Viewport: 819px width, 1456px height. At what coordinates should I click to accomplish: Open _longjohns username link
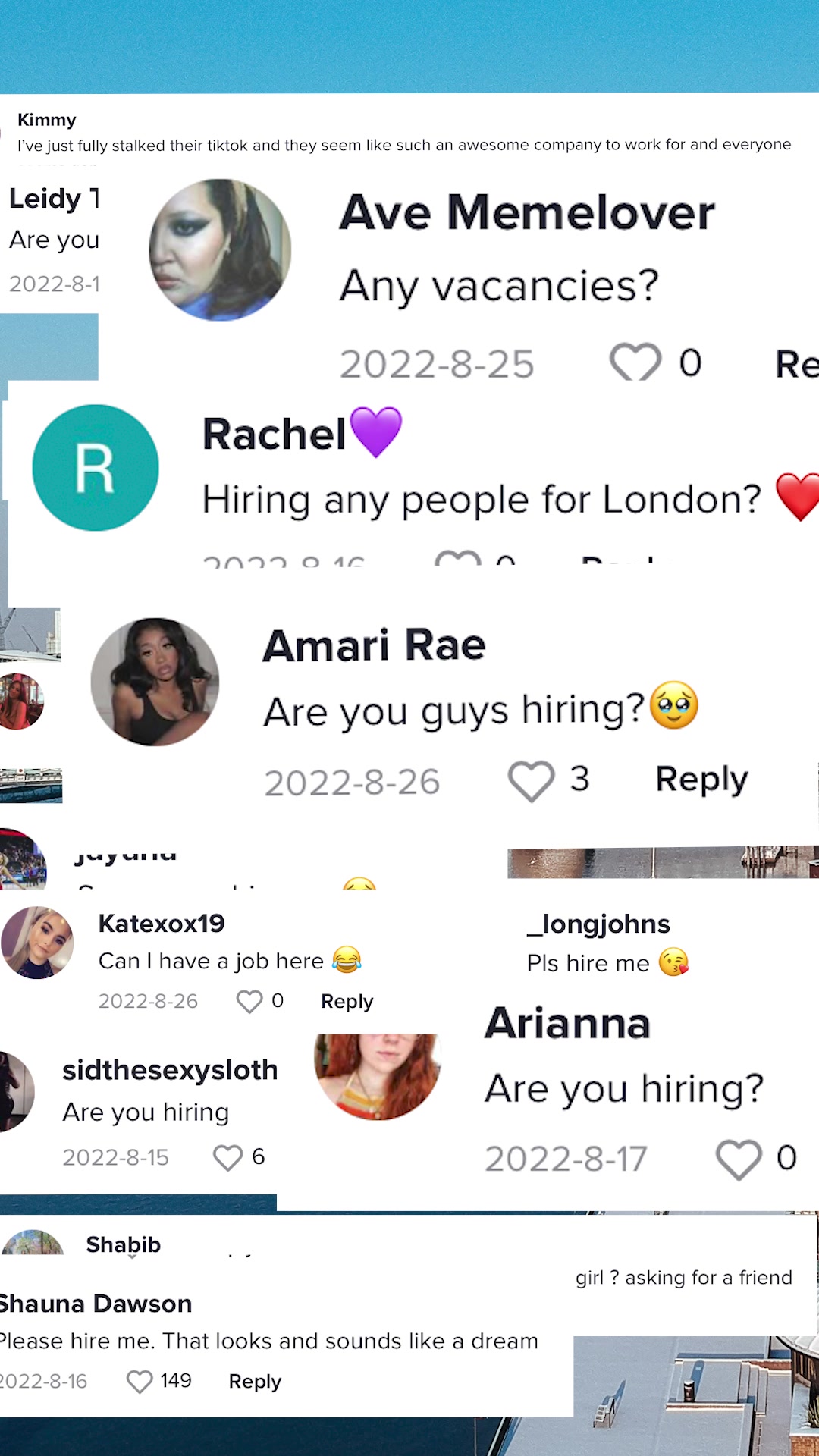pos(599,924)
